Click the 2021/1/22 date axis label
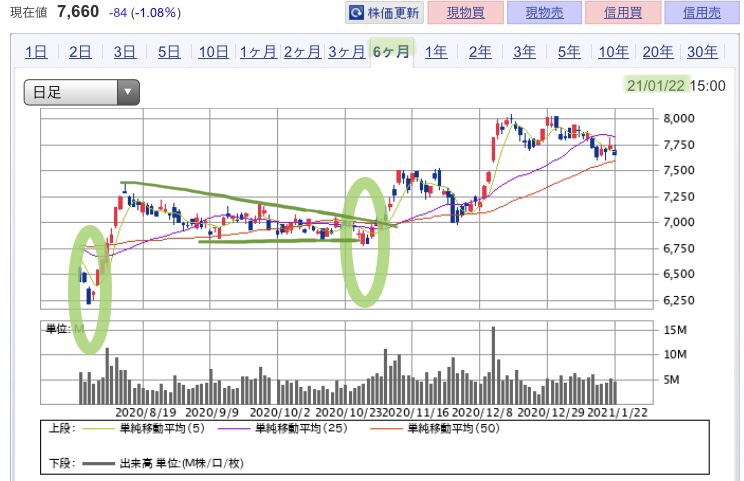The image size is (744, 481). point(617,413)
